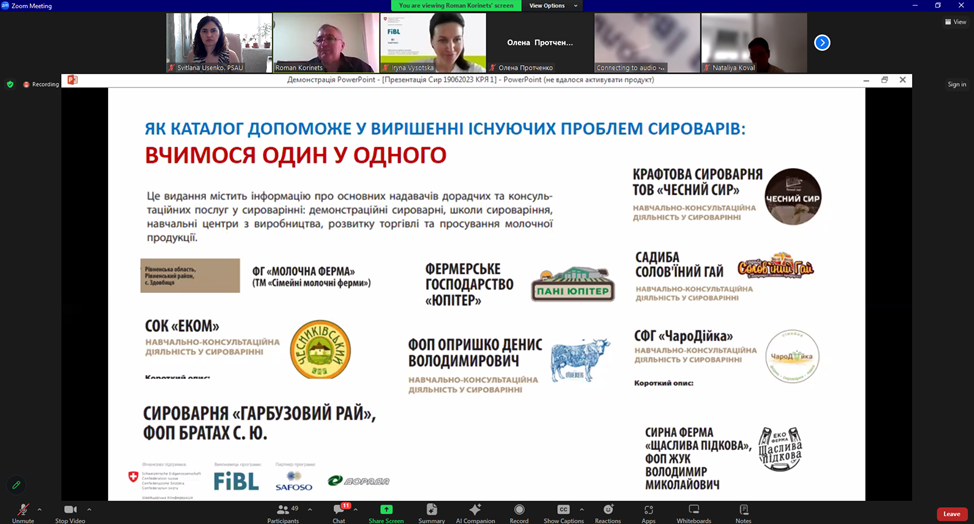
Task: Click the green Share Screen button
Action: [386, 513]
